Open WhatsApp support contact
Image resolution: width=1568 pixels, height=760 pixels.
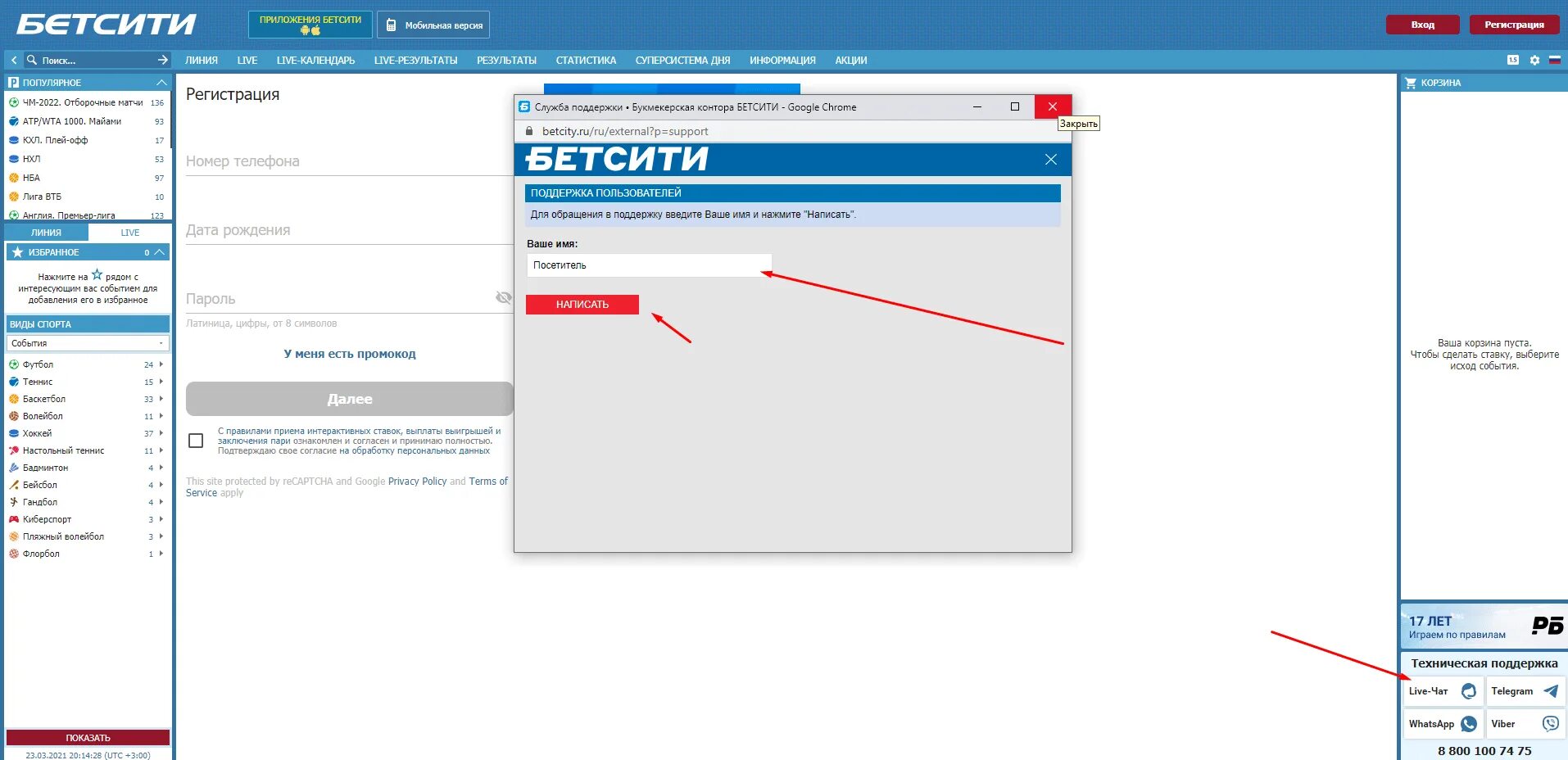pyautogui.click(x=1443, y=724)
